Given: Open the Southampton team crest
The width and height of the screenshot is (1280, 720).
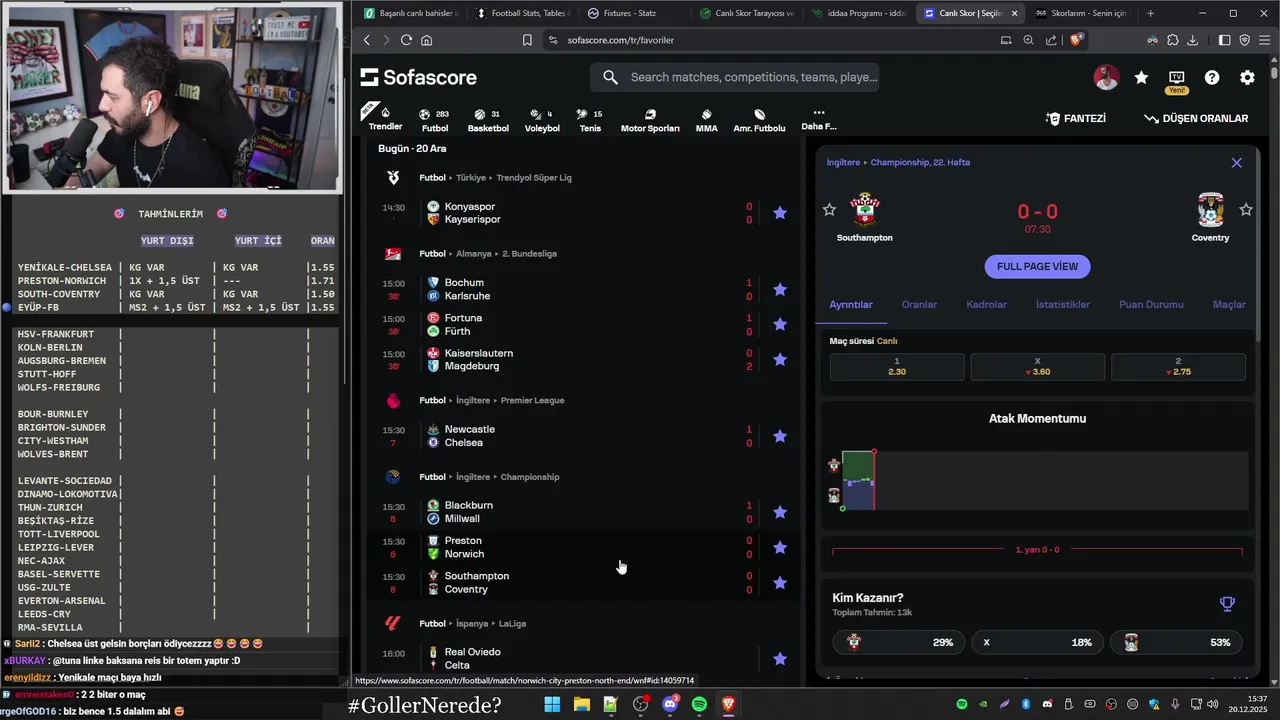Looking at the screenshot, I should click(x=864, y=210).
